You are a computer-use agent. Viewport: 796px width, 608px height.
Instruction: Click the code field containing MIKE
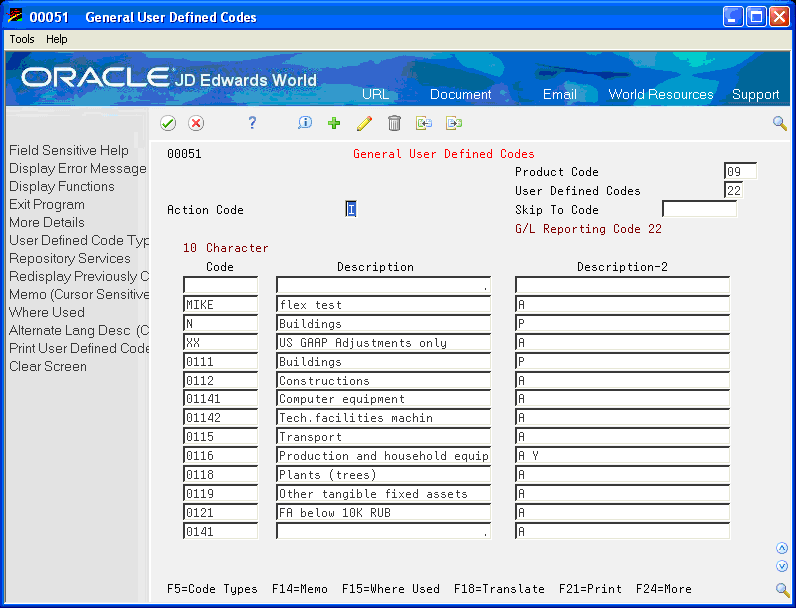pyautogui.click(x=220, y=305)
